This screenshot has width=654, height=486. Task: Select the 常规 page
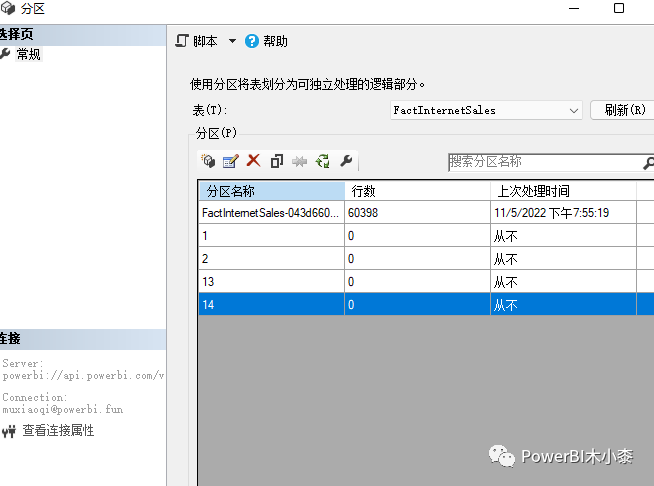click(28, 54)
